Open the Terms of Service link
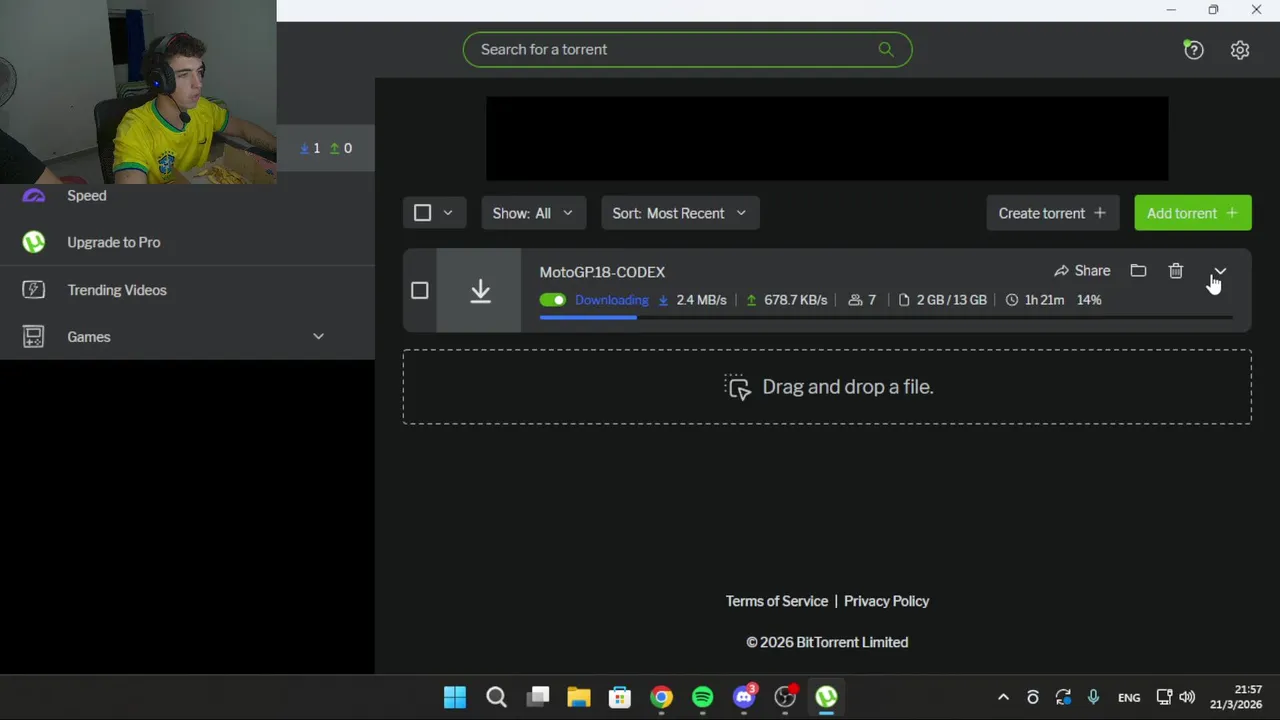Screen dimensions: 1280x720 tap(777, 601)
